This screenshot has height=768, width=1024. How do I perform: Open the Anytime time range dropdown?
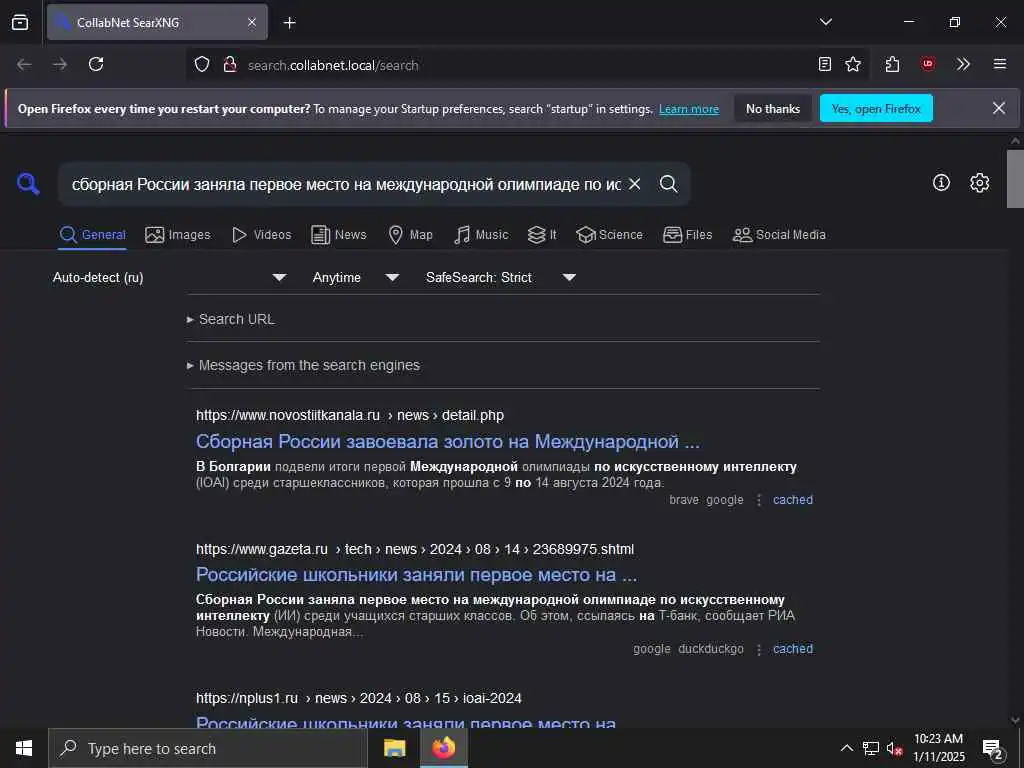click(x=356, y=278)
